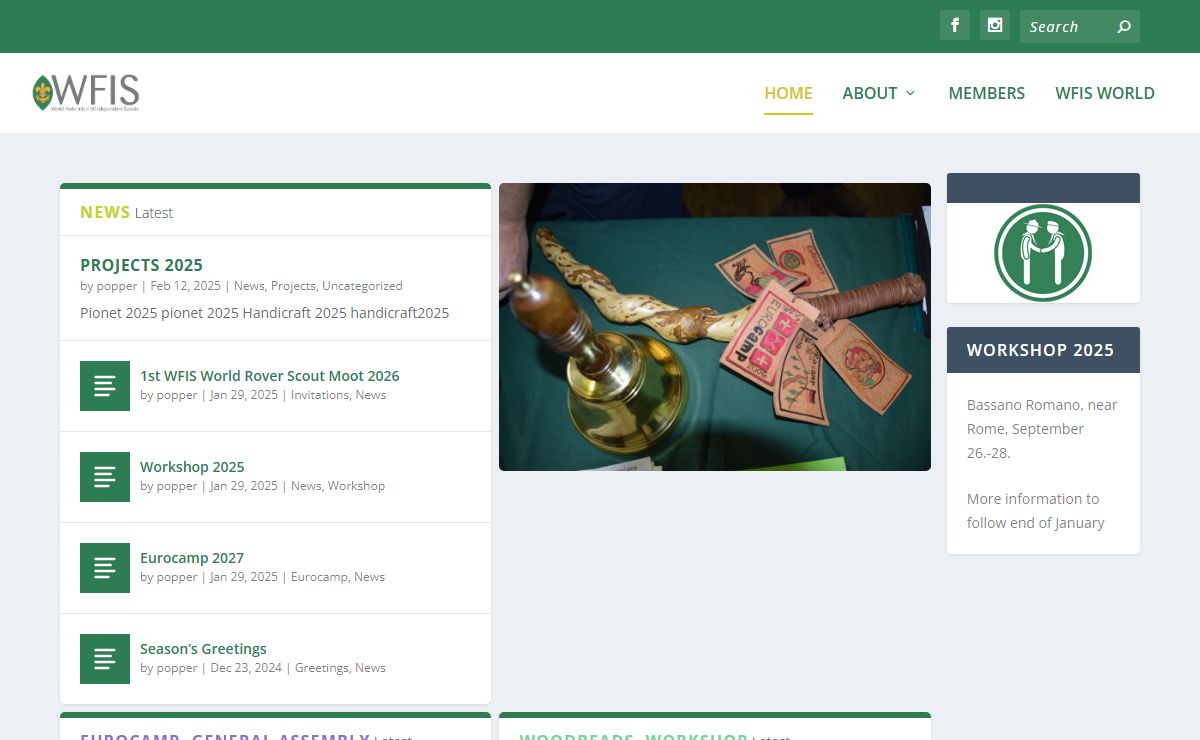1200x740 pixels.
Task: Go to the HOME menu item
Action: [788, 93]
